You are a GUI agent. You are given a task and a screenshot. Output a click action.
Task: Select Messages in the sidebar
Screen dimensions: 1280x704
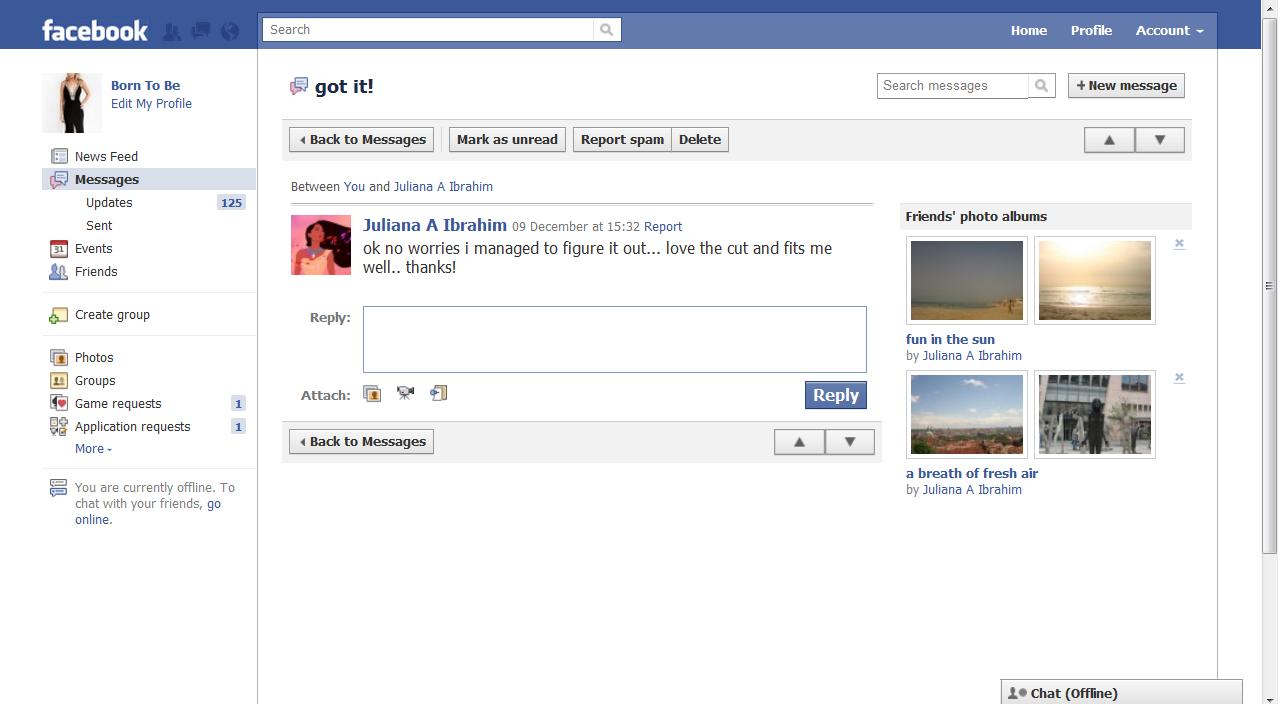coord(149,180)
